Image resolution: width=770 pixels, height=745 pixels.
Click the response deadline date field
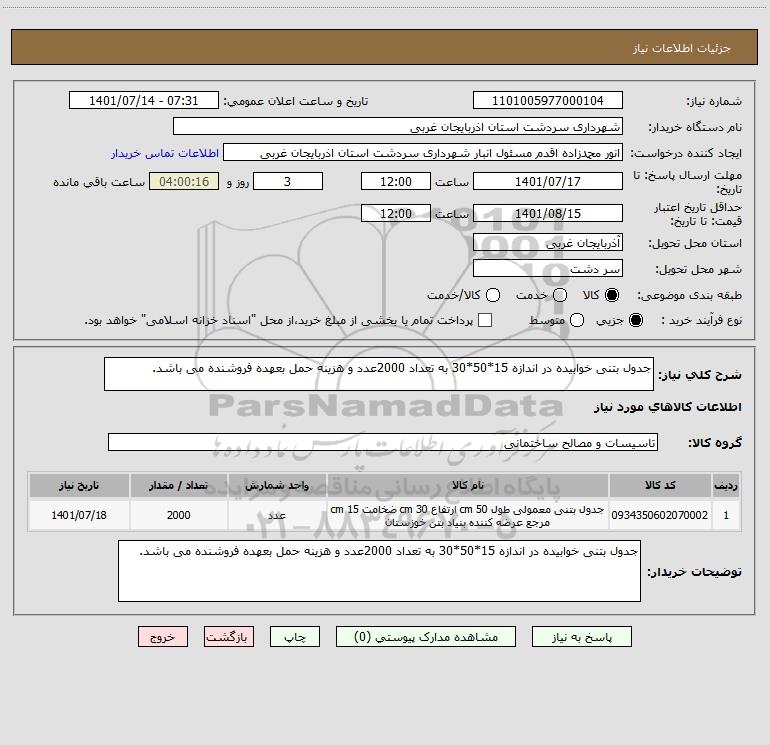click(x=548, y=182)
